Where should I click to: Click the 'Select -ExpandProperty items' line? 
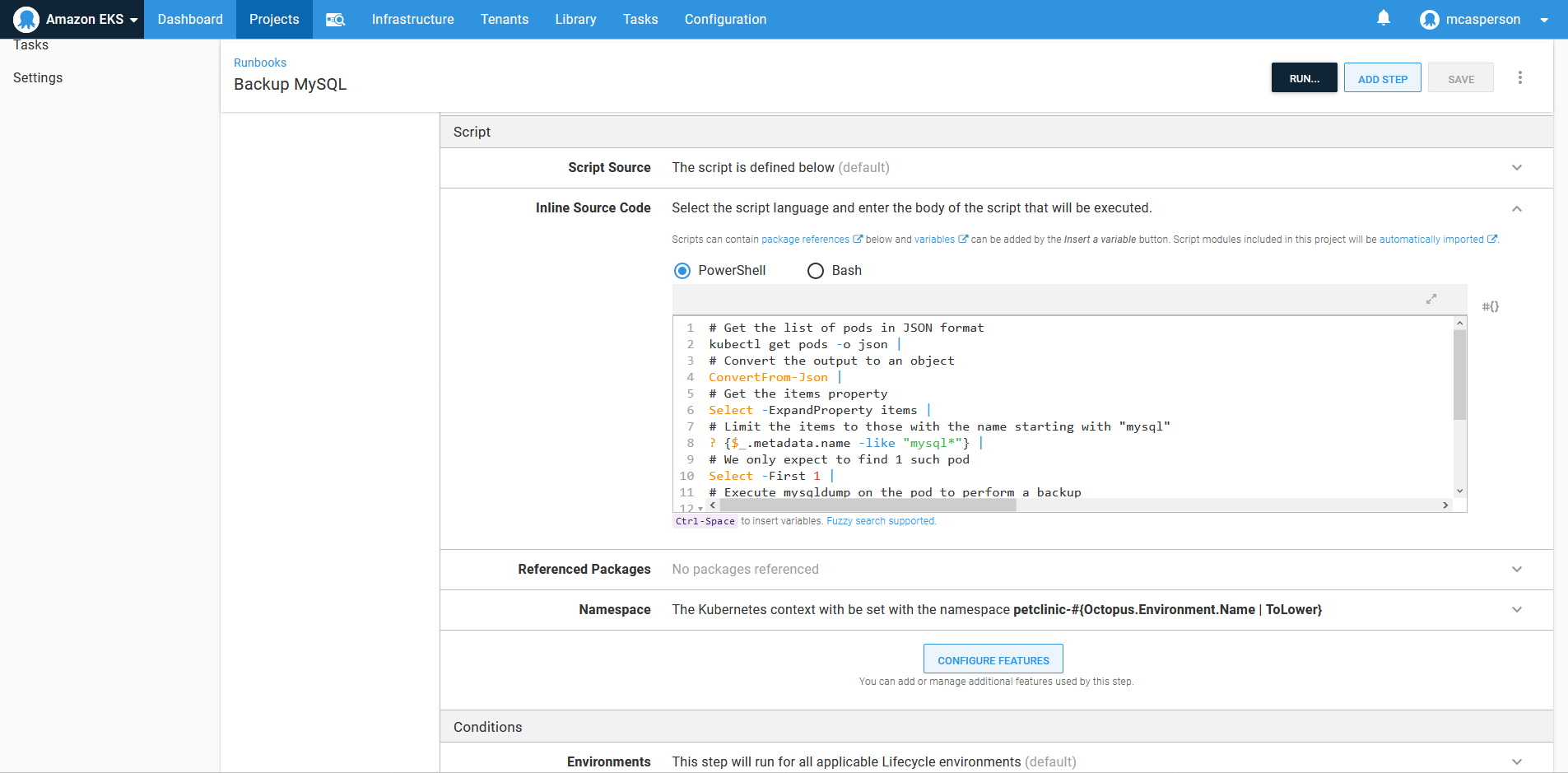coord(820,410)
